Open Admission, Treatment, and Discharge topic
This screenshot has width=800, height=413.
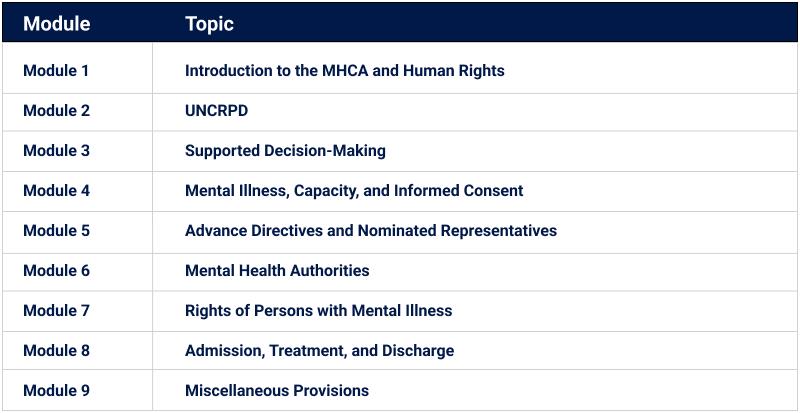[319, 351]
